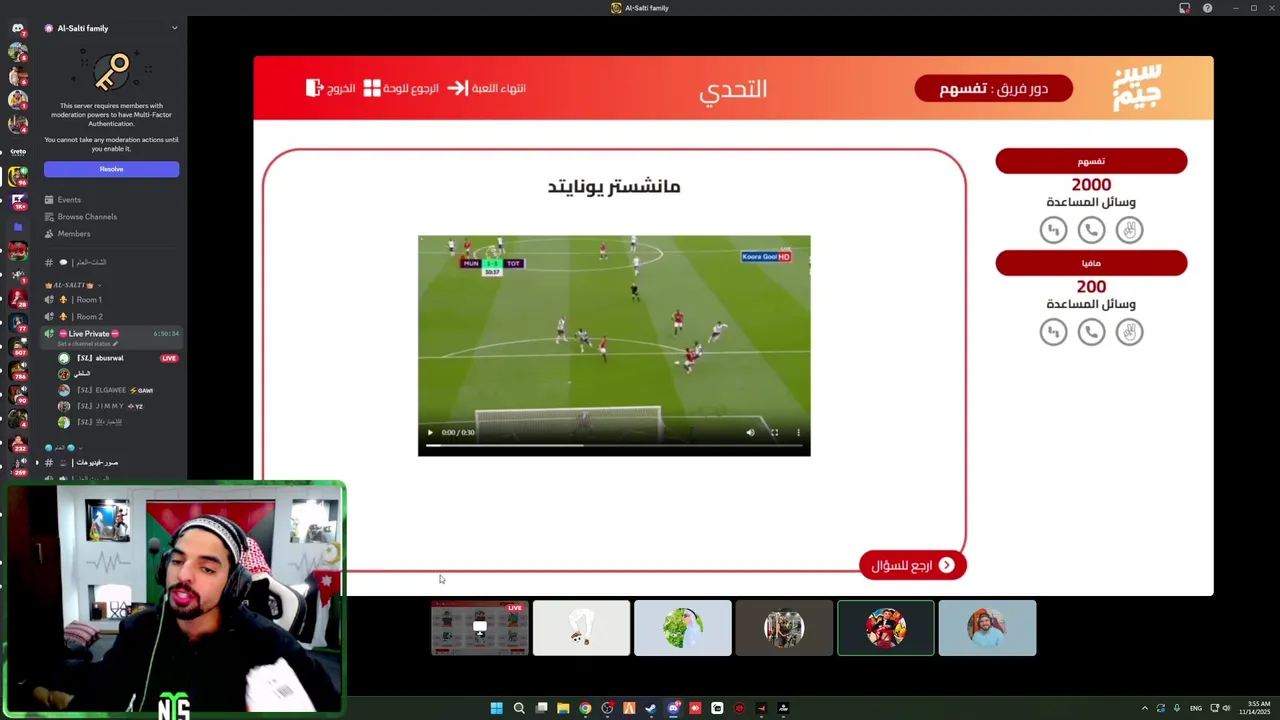Click user abusrwal in voice channel

(100, 358)
